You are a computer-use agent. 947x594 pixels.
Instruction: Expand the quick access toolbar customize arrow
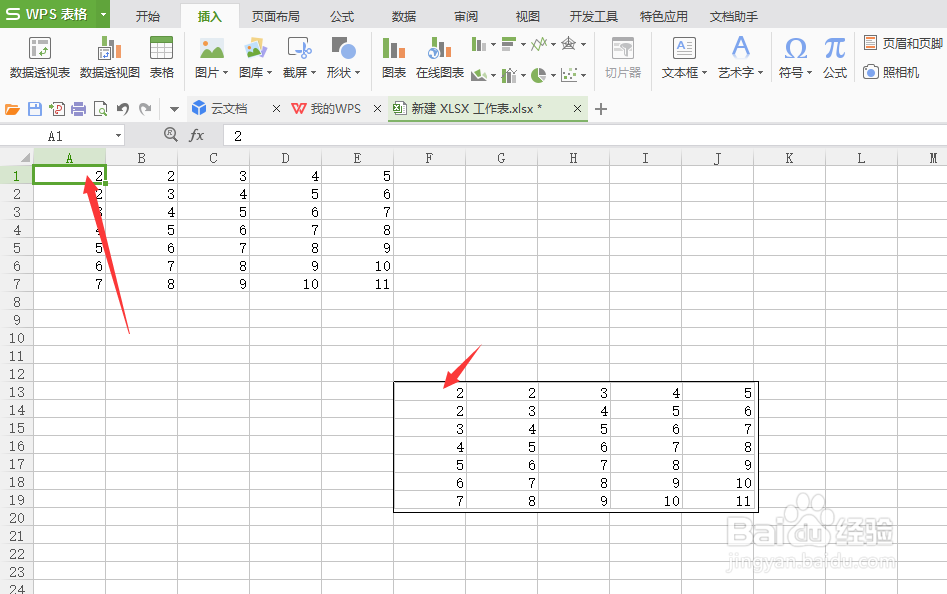tap(174, 109)
